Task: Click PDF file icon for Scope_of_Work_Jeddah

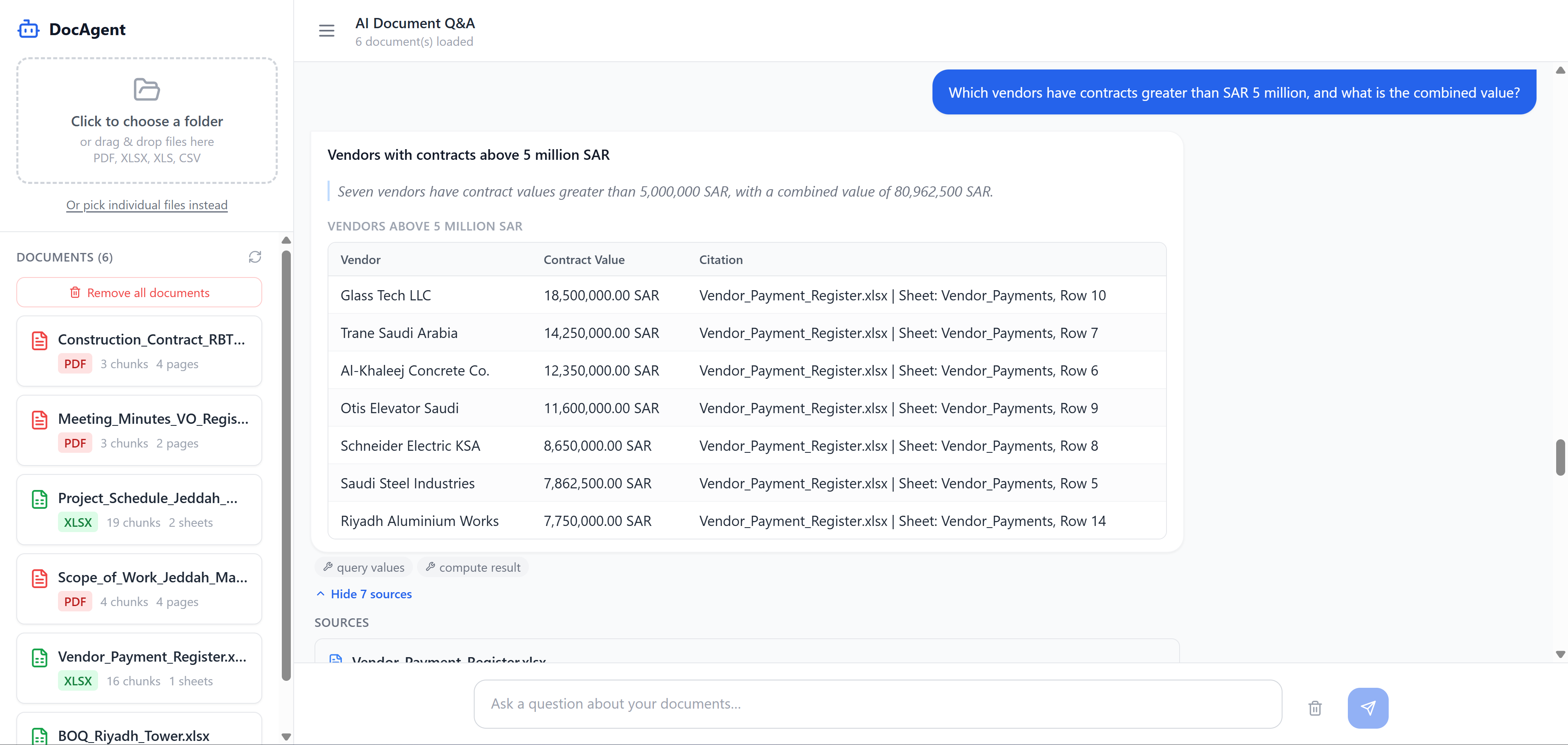Action: coord(40,578)
